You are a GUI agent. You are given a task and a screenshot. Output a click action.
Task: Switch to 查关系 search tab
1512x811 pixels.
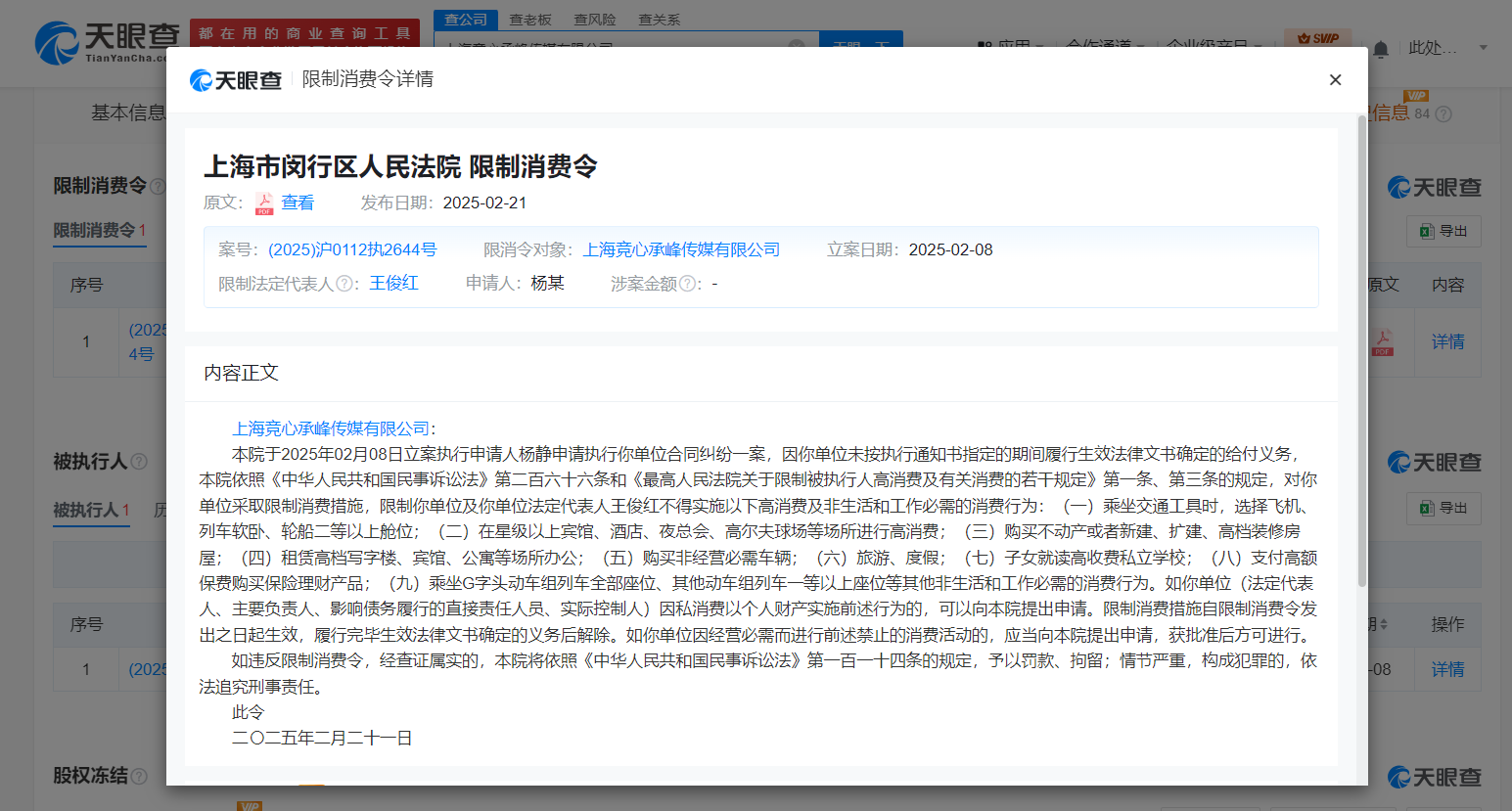coord(660,20)
